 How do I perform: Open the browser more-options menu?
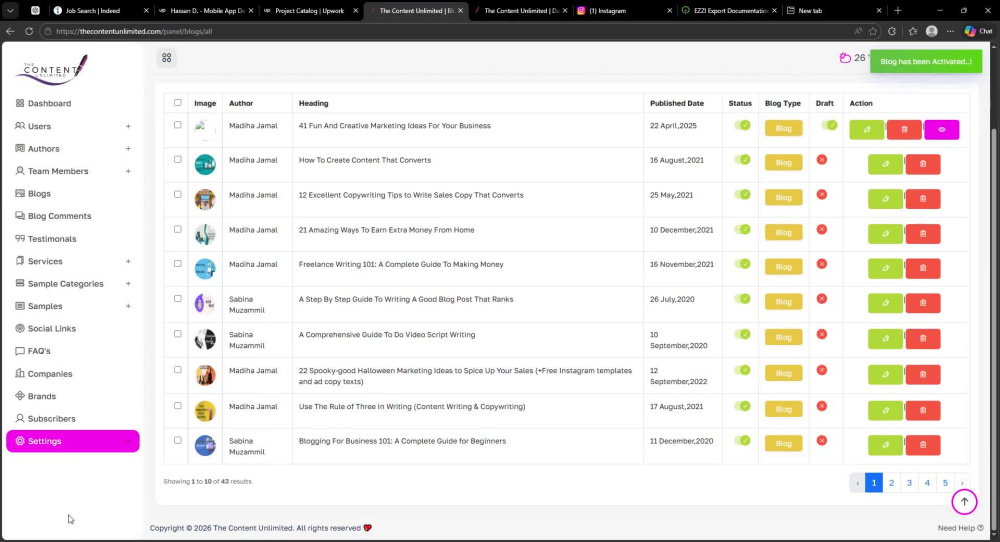pos(950,31)
